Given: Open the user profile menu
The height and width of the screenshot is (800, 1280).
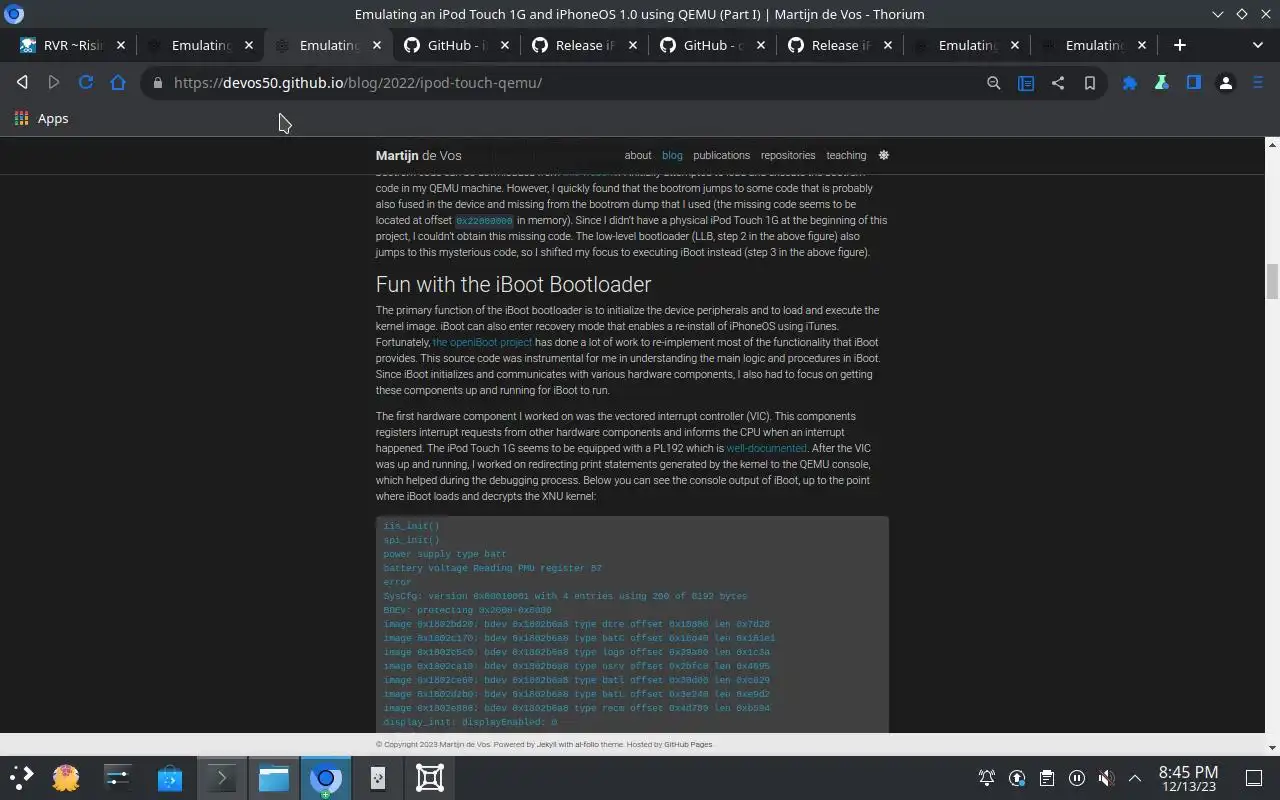Looking at the screenshot, I should (1226, 83).
